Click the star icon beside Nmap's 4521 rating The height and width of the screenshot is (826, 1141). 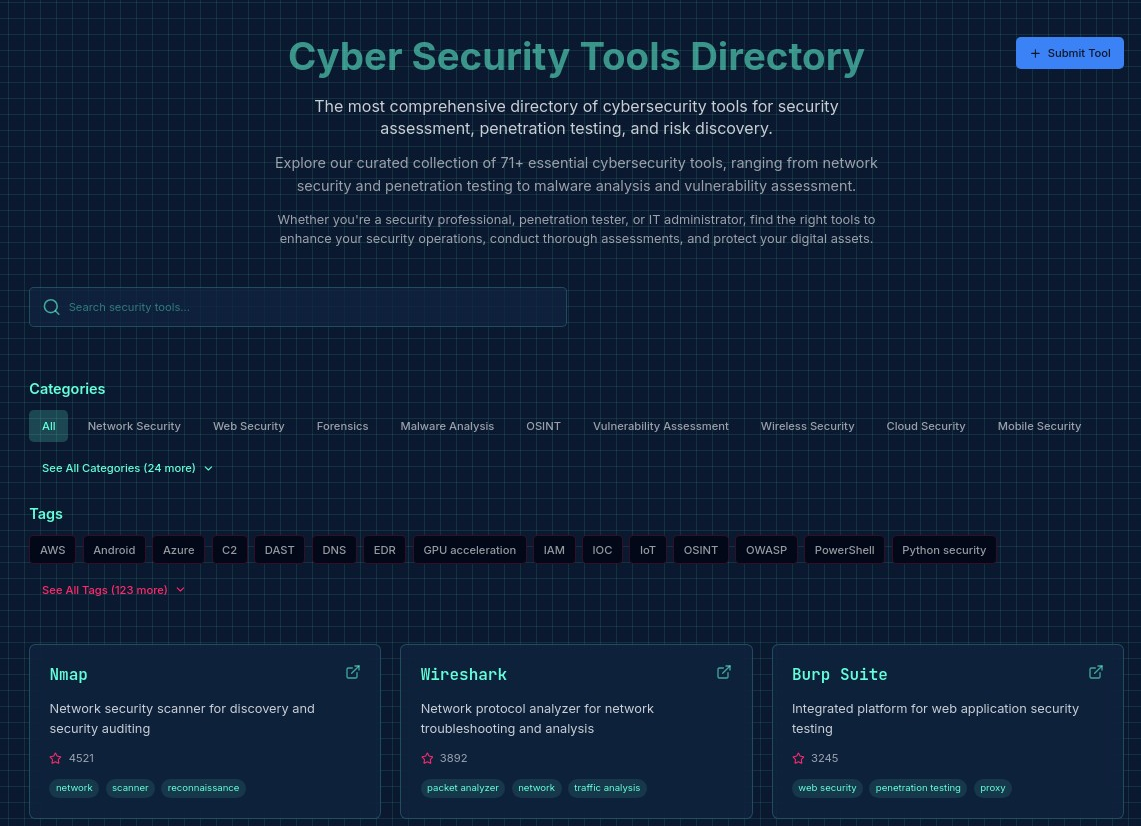coord(55,758)
